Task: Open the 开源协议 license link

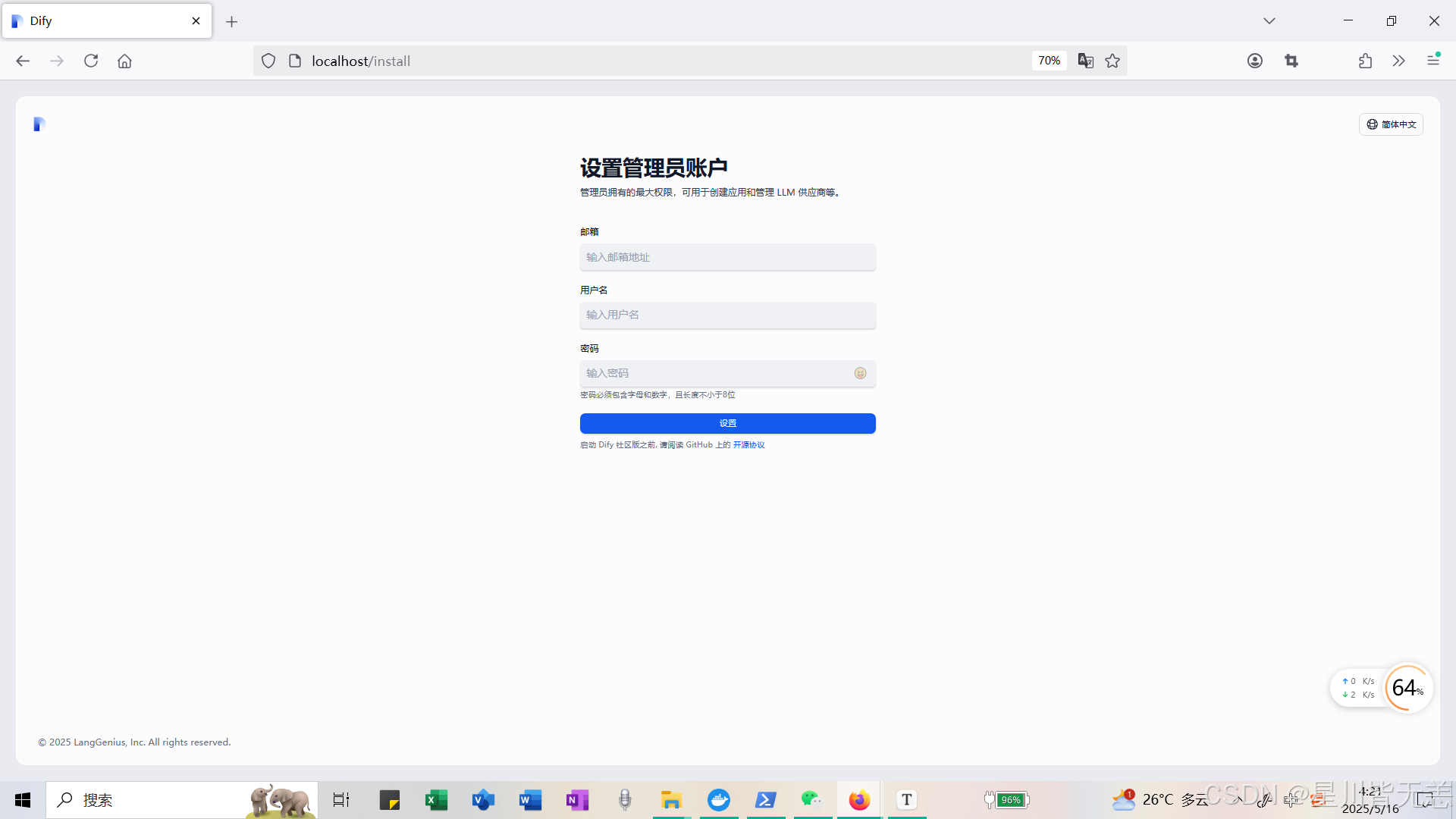Action: pos(748,445)
